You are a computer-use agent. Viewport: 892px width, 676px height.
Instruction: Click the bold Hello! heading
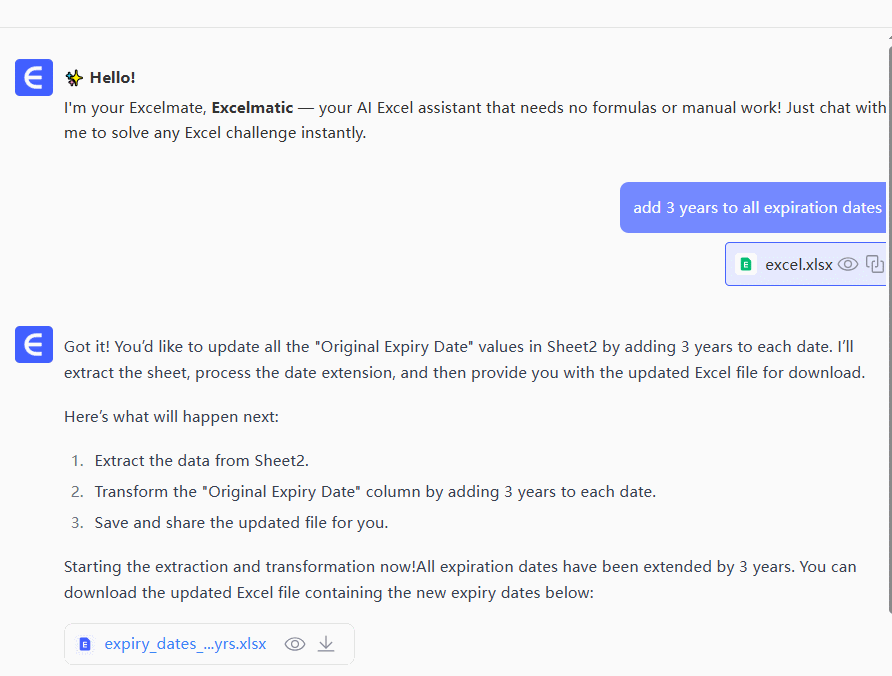coord(112,78)
